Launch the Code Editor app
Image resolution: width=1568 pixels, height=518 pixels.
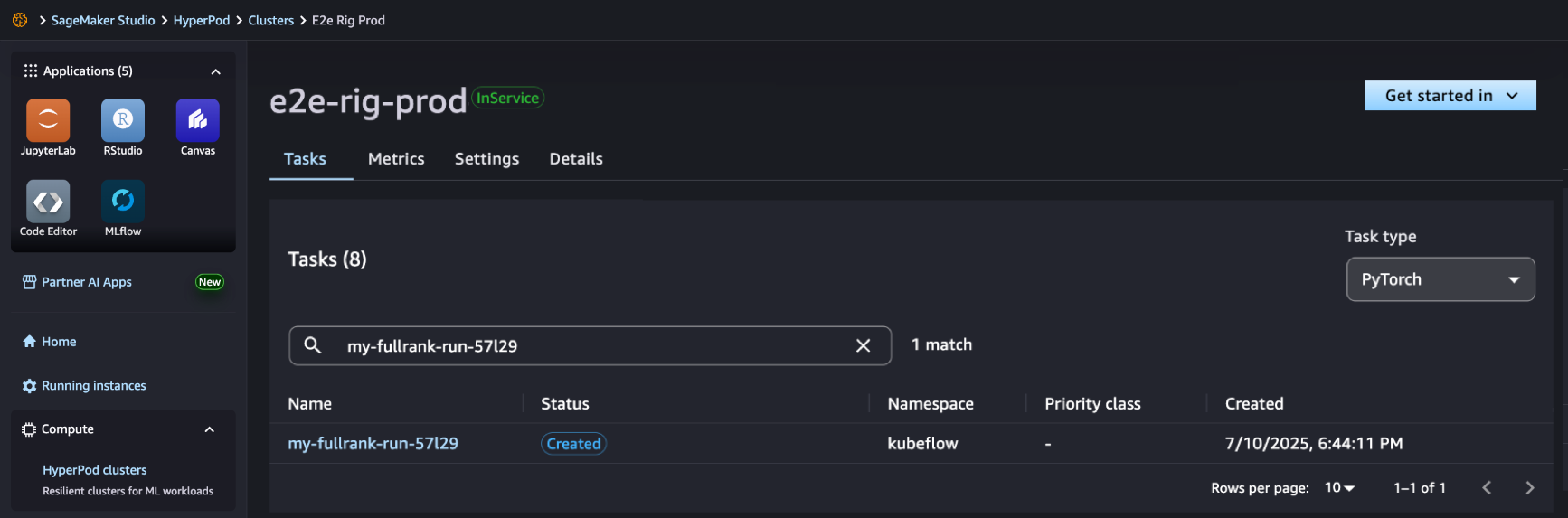coord(48,202)
